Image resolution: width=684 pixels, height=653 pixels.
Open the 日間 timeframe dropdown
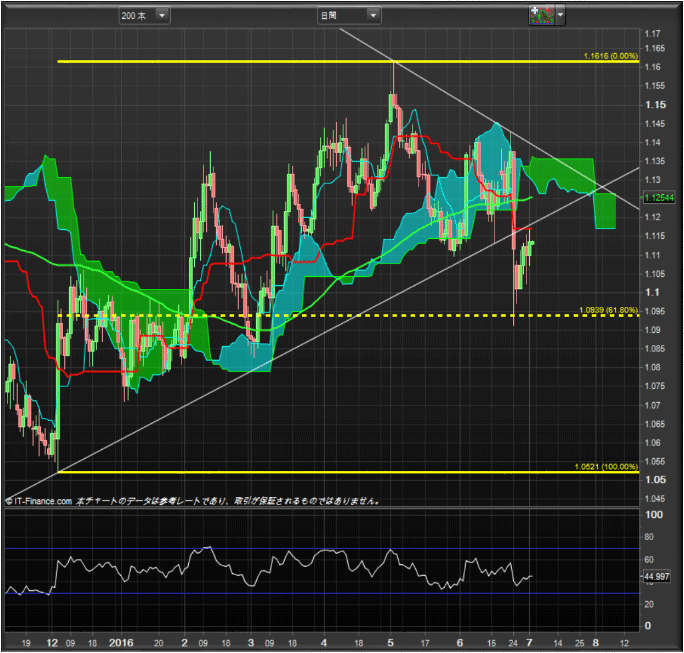point(349,16)
